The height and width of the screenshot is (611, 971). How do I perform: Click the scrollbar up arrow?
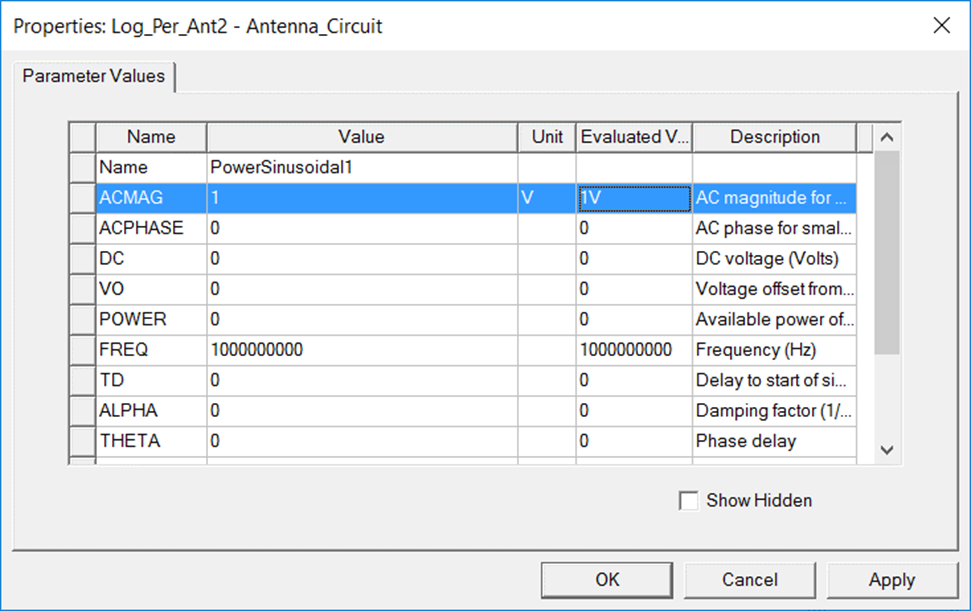886,137
